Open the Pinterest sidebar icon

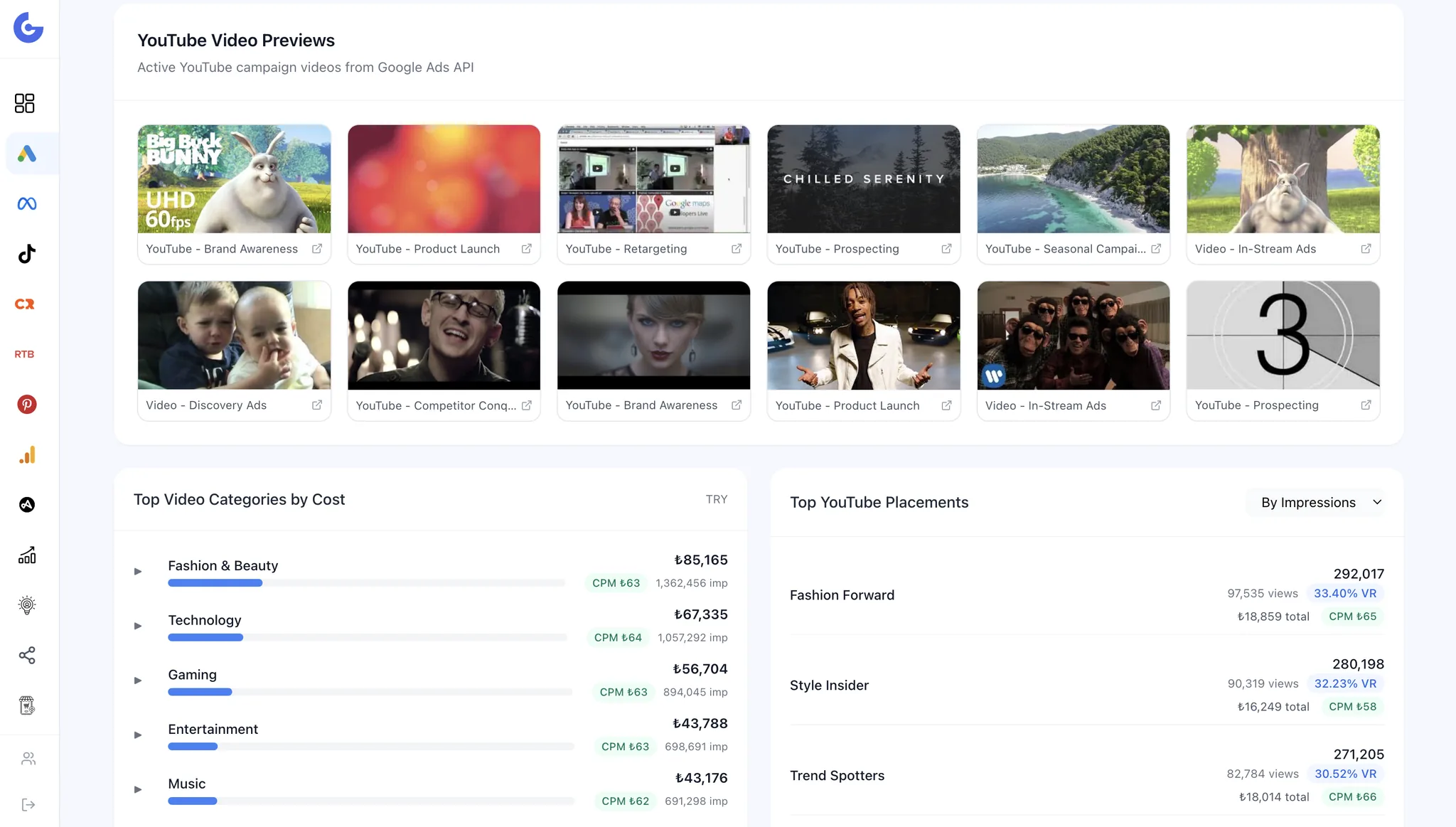(27, 405)
